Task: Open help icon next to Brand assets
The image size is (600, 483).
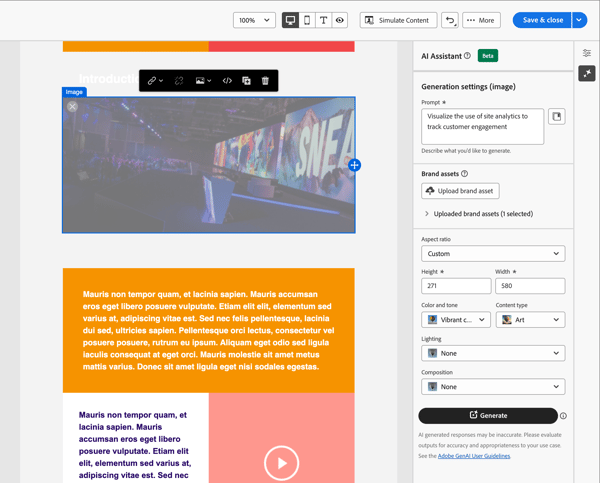Action: 465,174
